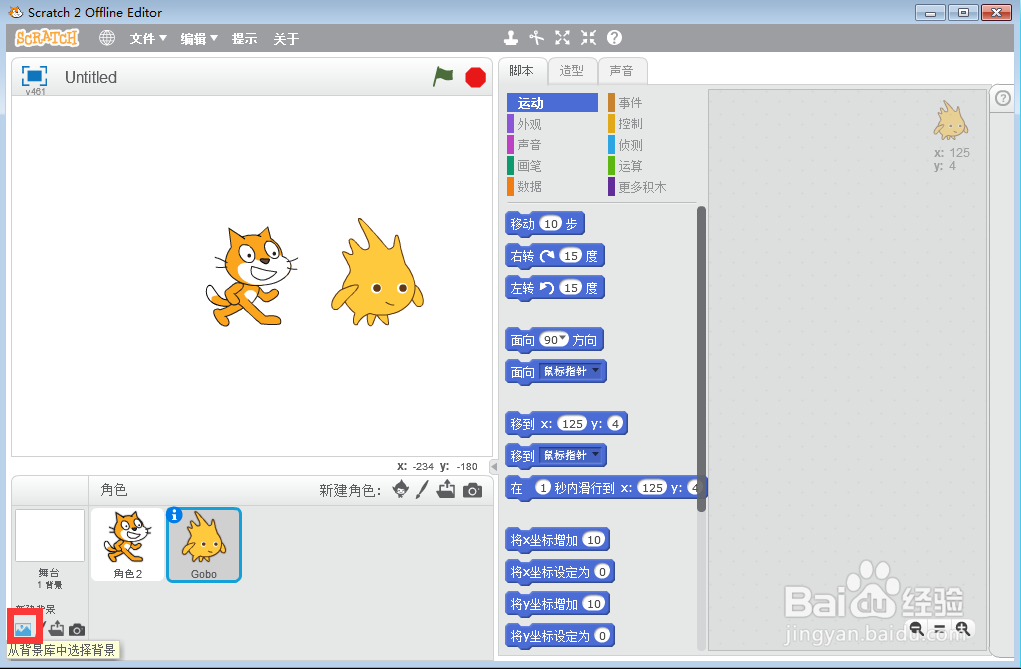Viewport: 1021px width, 669px height.
Task: Paint a new sprite with brush icon
Action: click(x=423, y=489)
